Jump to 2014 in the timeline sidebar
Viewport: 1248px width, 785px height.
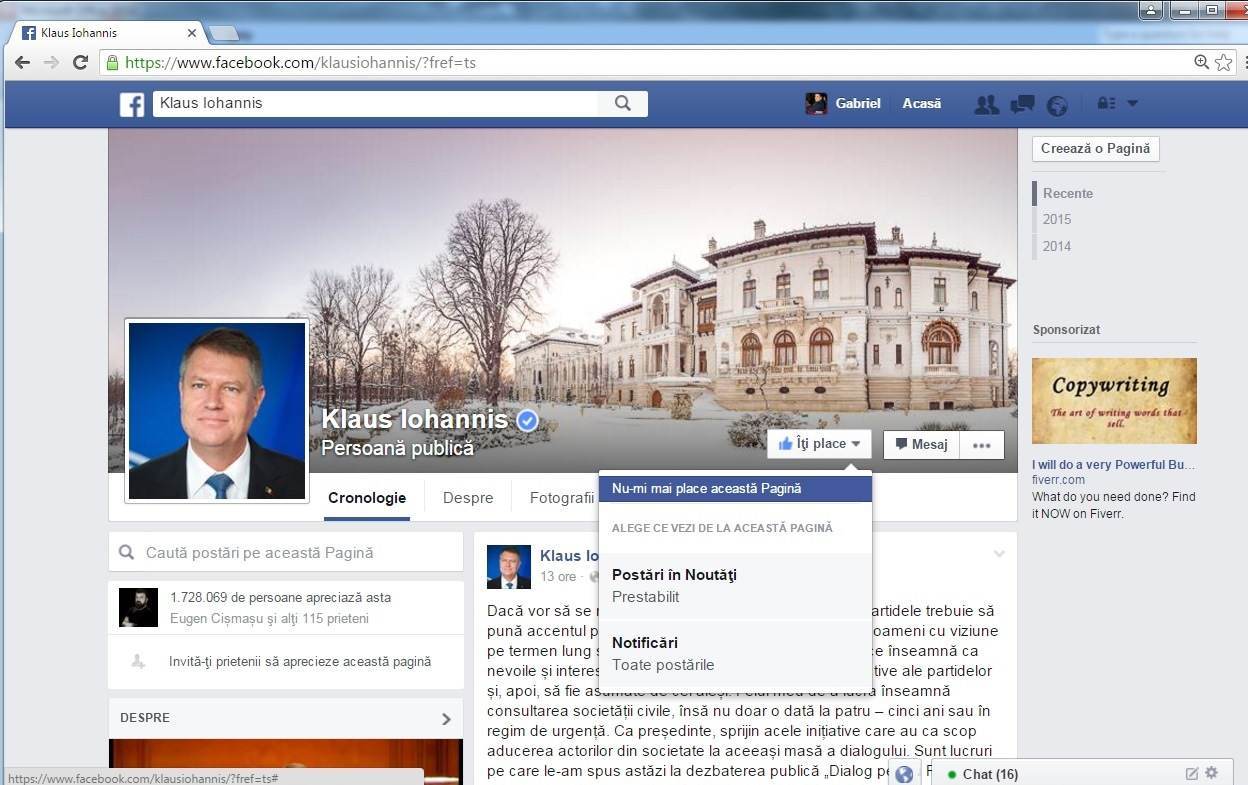[1057, 246]
